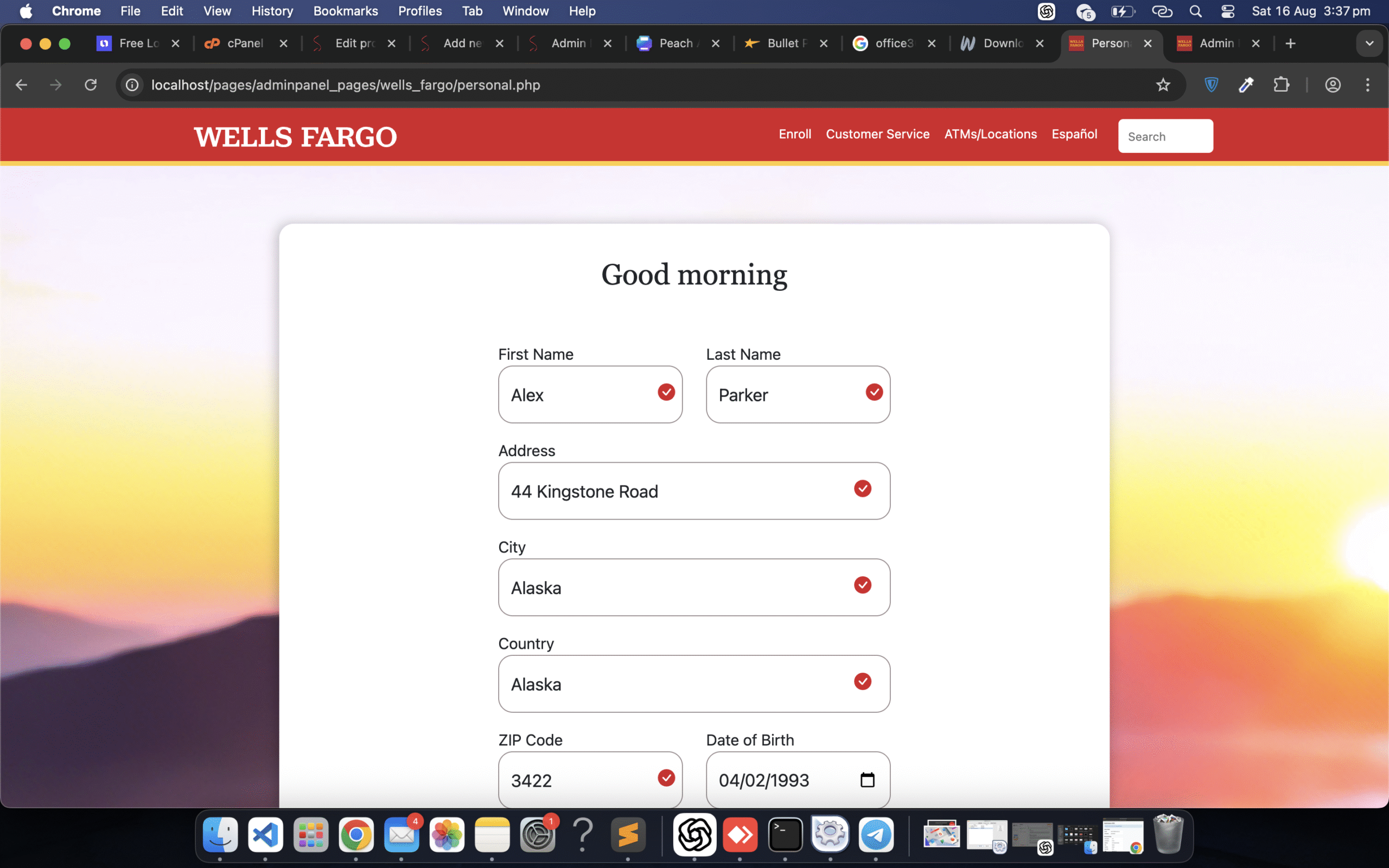Click the browser forward arrow

(x=56, y=85)
